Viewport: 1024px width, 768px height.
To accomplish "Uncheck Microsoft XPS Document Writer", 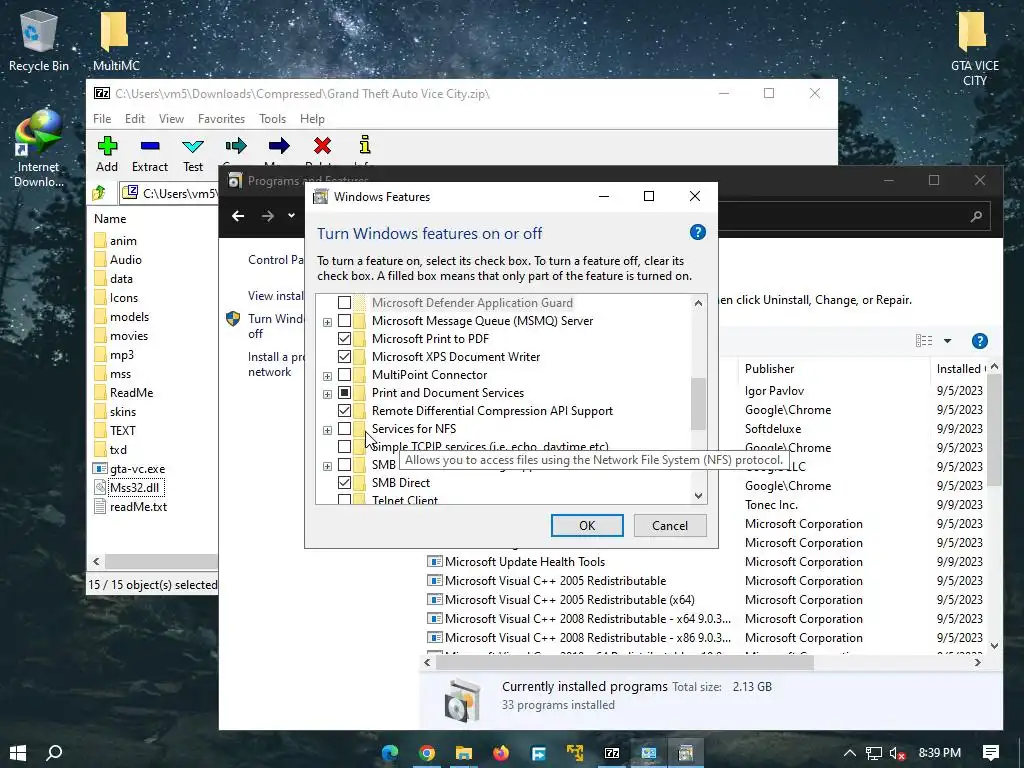I will pyautogui.click(x=344, y=357).
